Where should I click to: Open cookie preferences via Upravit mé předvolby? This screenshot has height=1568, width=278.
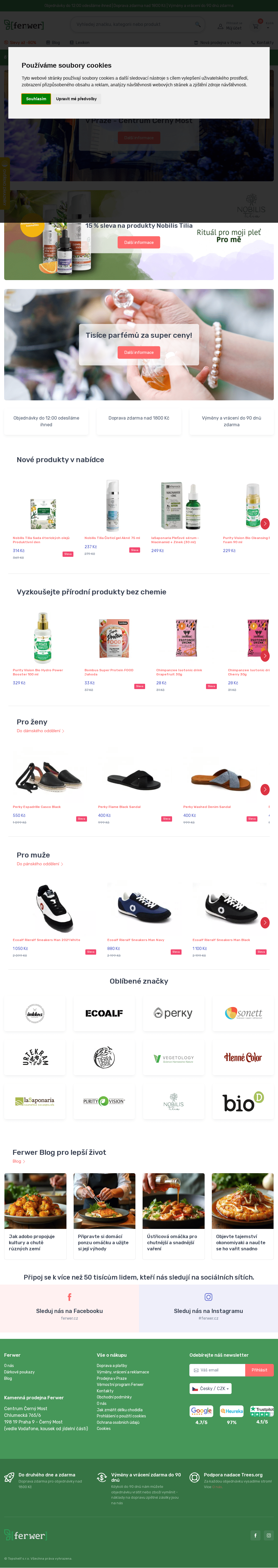pos(77,99)
